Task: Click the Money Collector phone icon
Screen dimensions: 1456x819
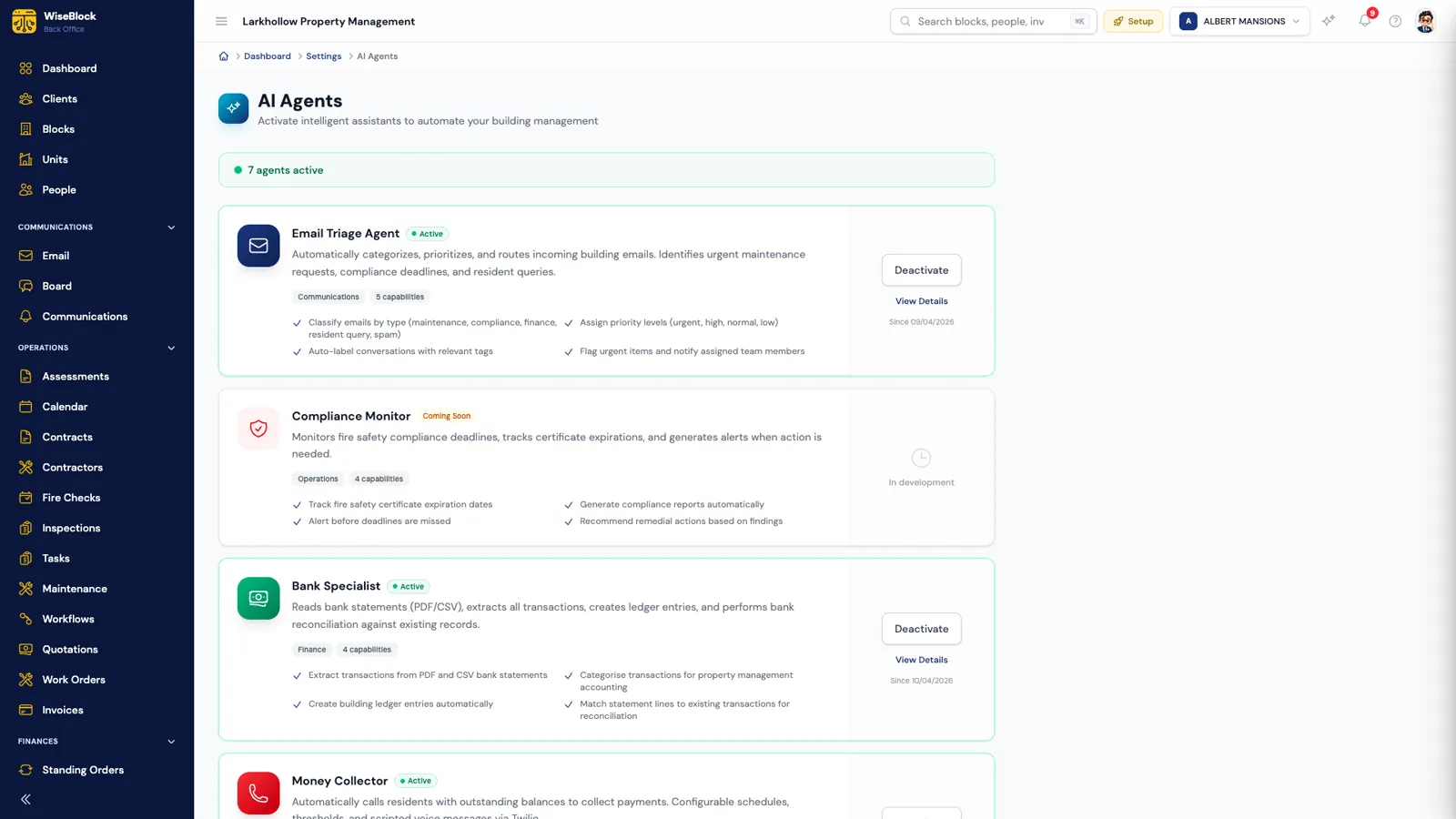Action: pos(258,794)
